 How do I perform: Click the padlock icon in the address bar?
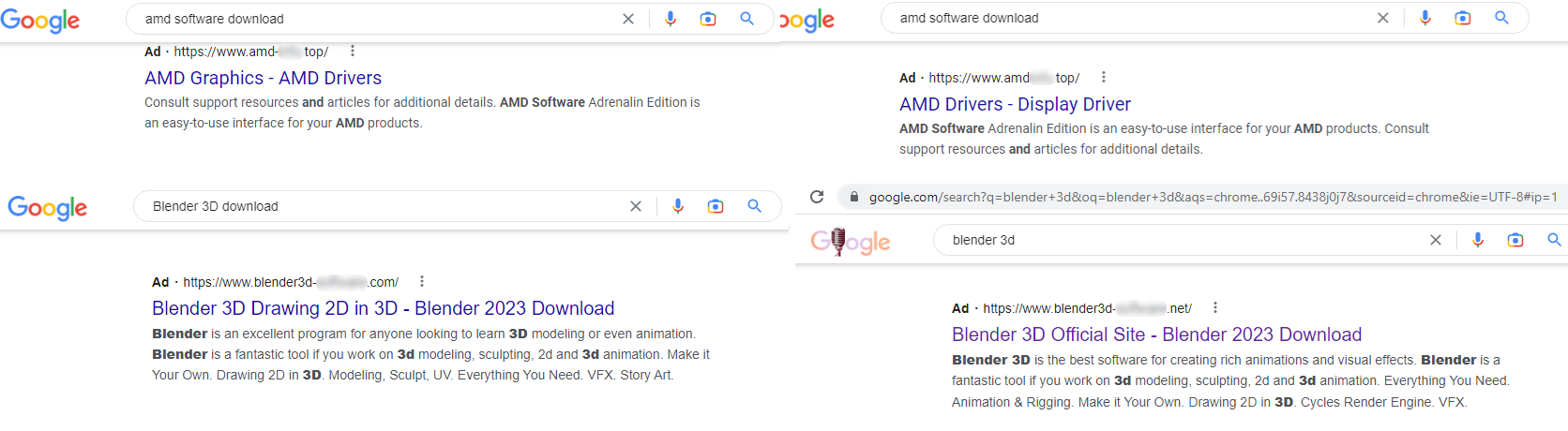click(x=853, y=197)
